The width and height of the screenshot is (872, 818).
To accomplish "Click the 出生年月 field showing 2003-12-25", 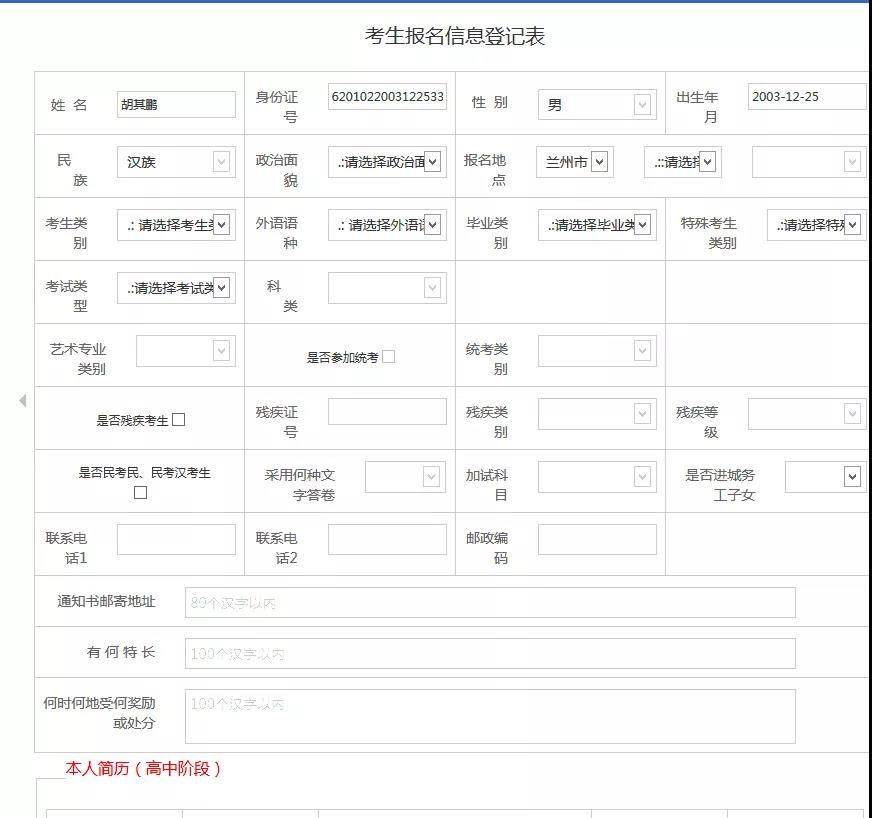I will 807,96.
